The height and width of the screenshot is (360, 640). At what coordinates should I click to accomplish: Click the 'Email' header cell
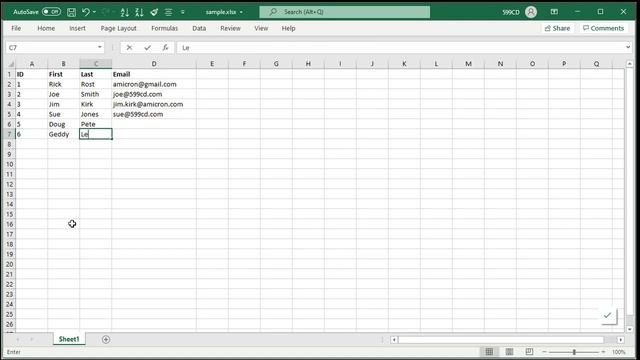coord(154,74)
